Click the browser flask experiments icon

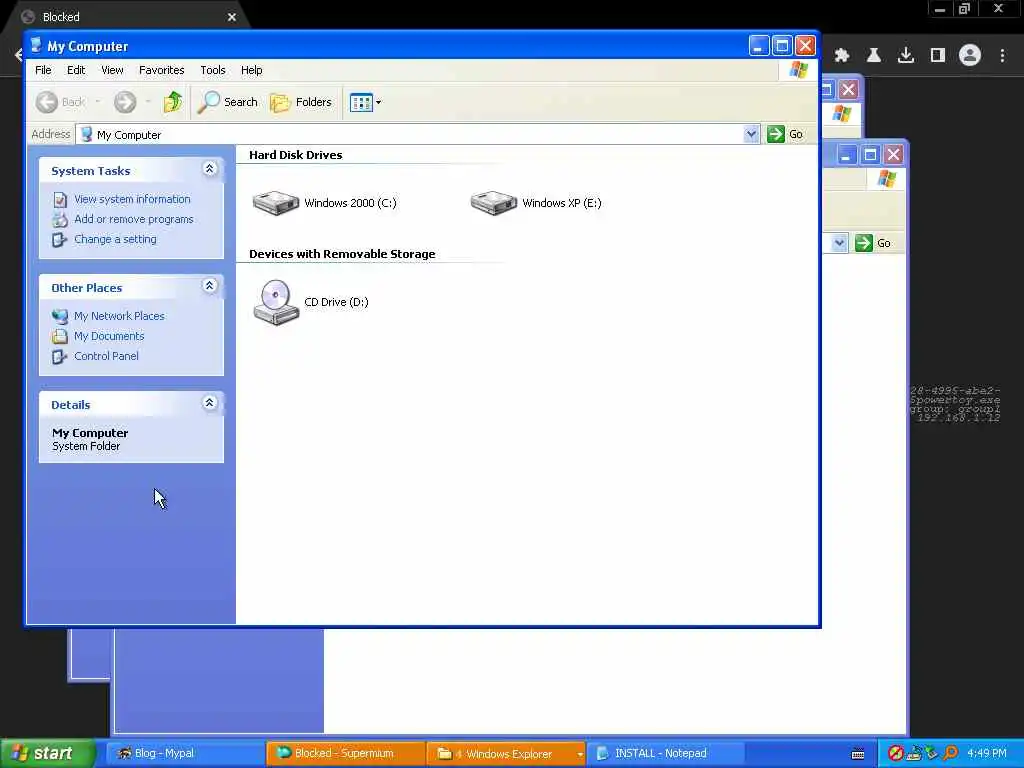coord(874,56)
